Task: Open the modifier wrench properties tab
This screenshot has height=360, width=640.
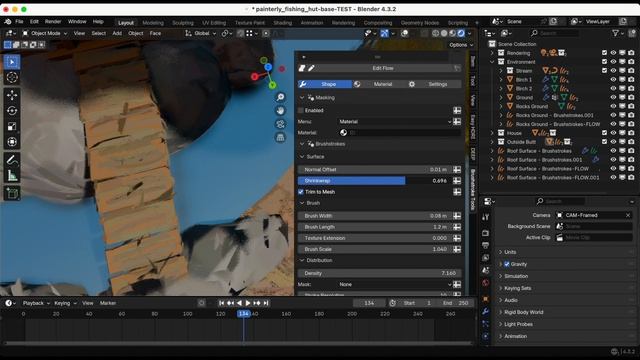Action: click(x=485, y=311)
